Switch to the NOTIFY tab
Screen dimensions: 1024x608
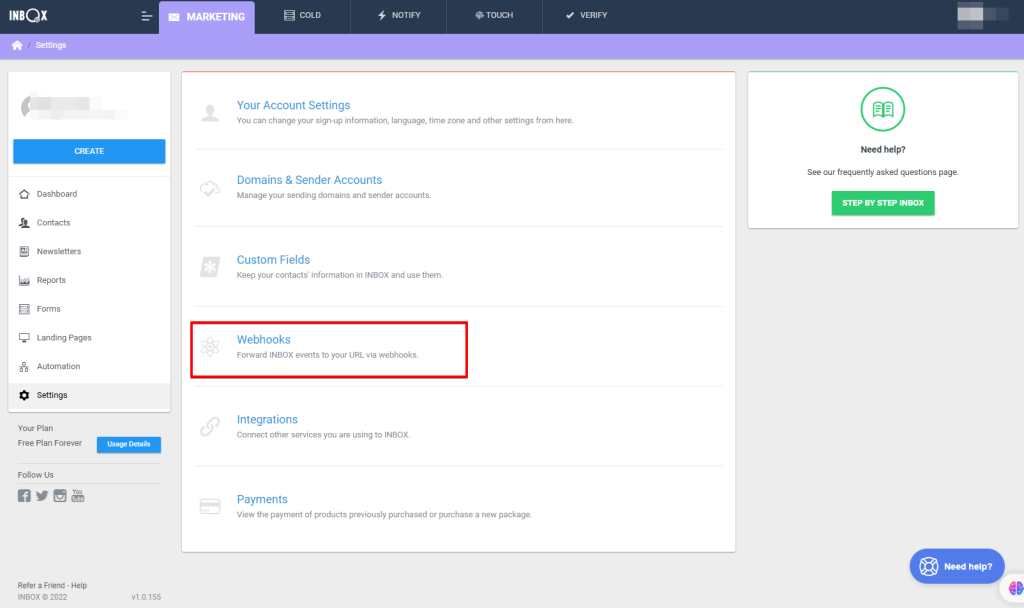tap(398, 16)
